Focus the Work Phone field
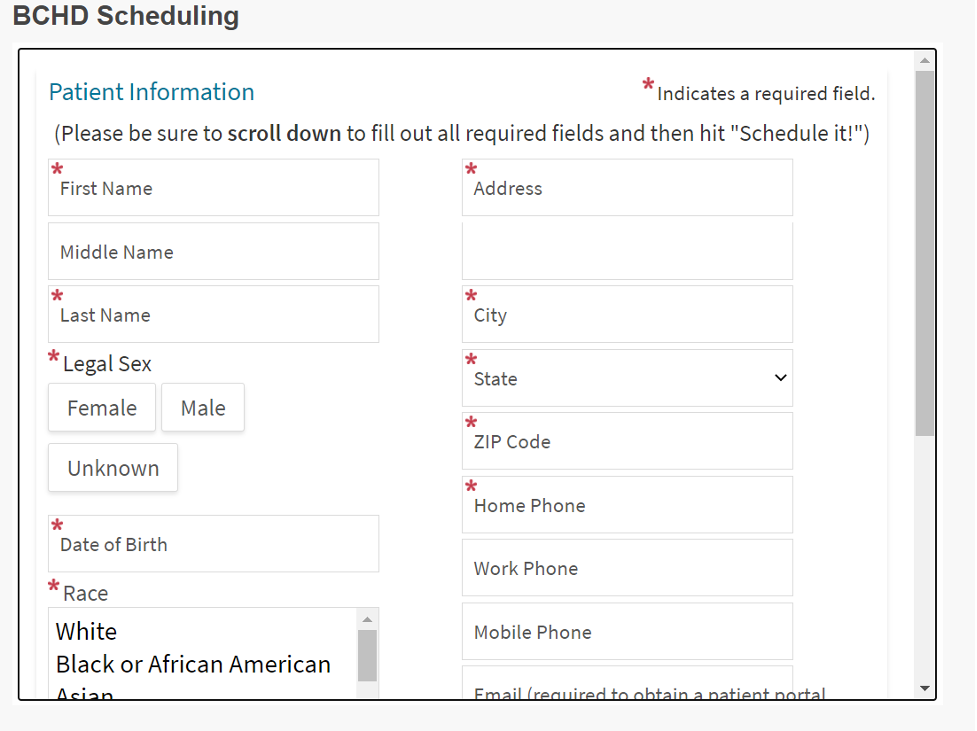This screenshot has height=731, width=977. pos(627,568)
